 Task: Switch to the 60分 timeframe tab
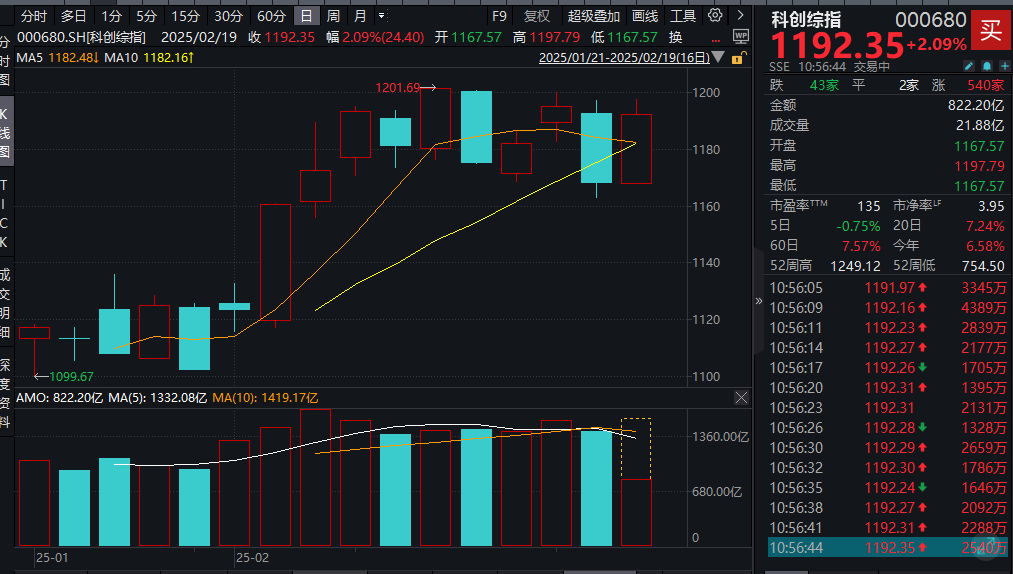pyautogui.click(x=271, y=16)
